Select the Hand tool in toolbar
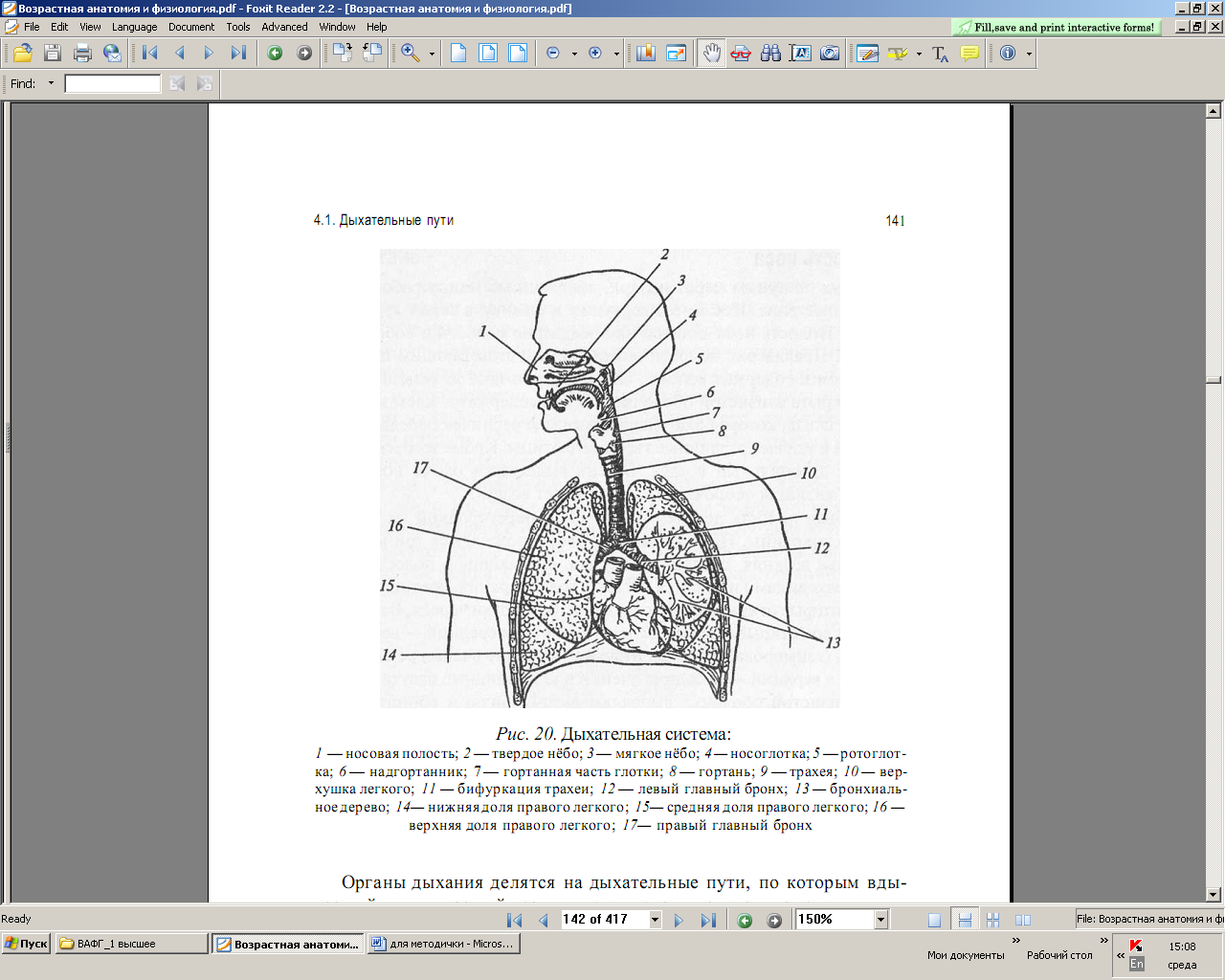The height and width of the screenshot is (980, 1225). point(710,54)
